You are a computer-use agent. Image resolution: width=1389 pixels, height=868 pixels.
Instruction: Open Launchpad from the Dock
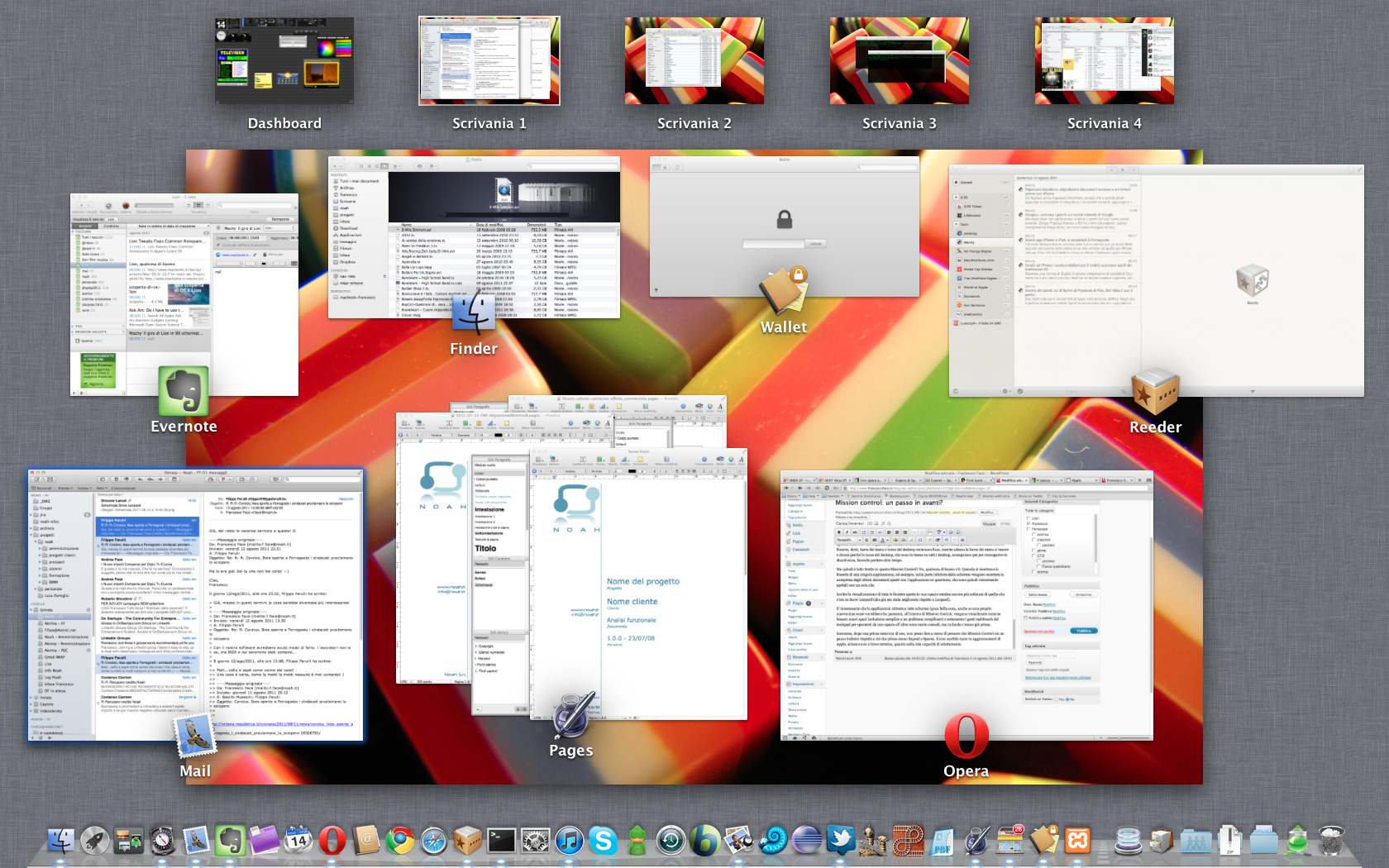pos(94,841)
